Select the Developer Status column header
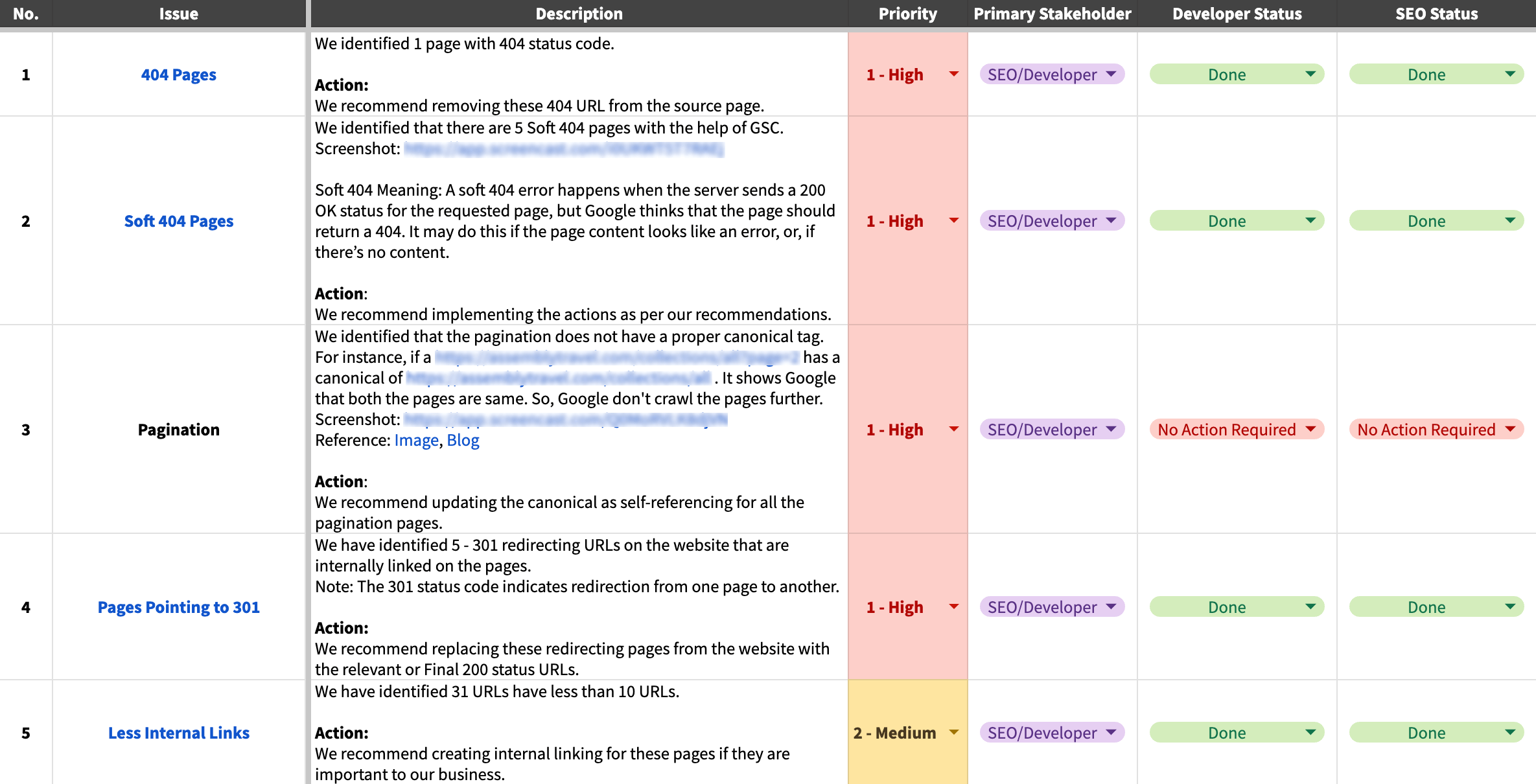Viewport: 1536px width, 784px height. point(1237,14)
